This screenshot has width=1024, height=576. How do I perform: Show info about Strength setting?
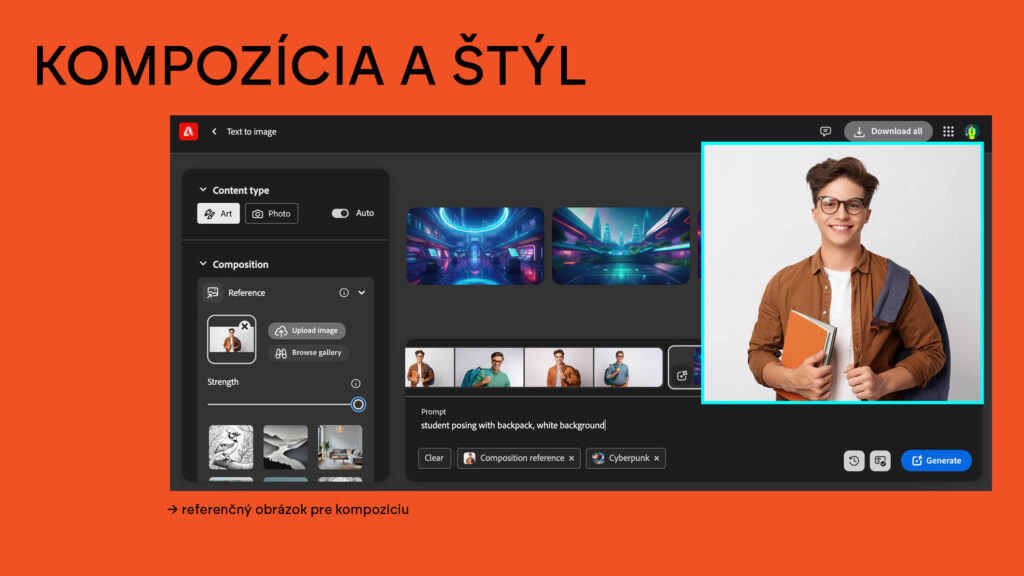coord(355,383)
